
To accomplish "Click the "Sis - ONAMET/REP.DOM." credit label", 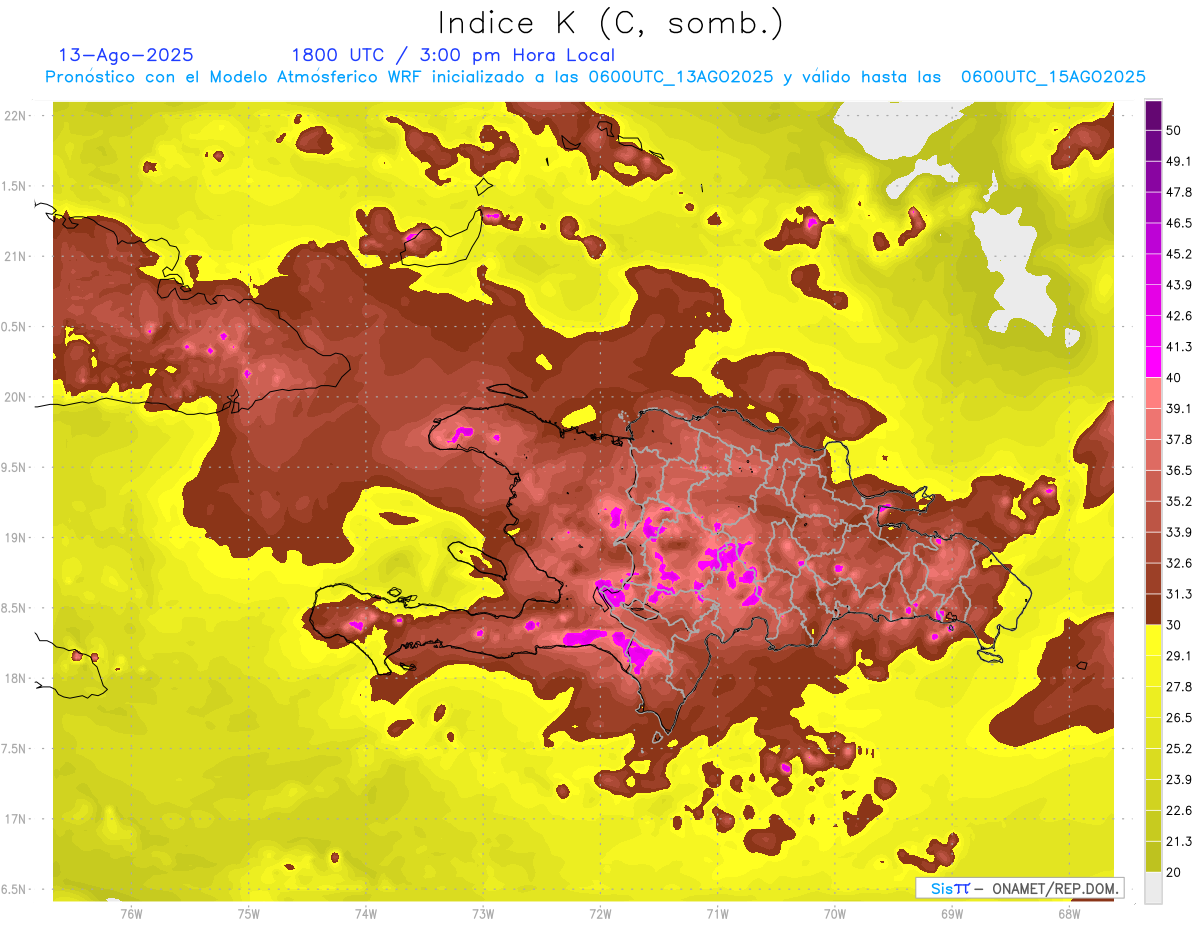I will 1019,888.
